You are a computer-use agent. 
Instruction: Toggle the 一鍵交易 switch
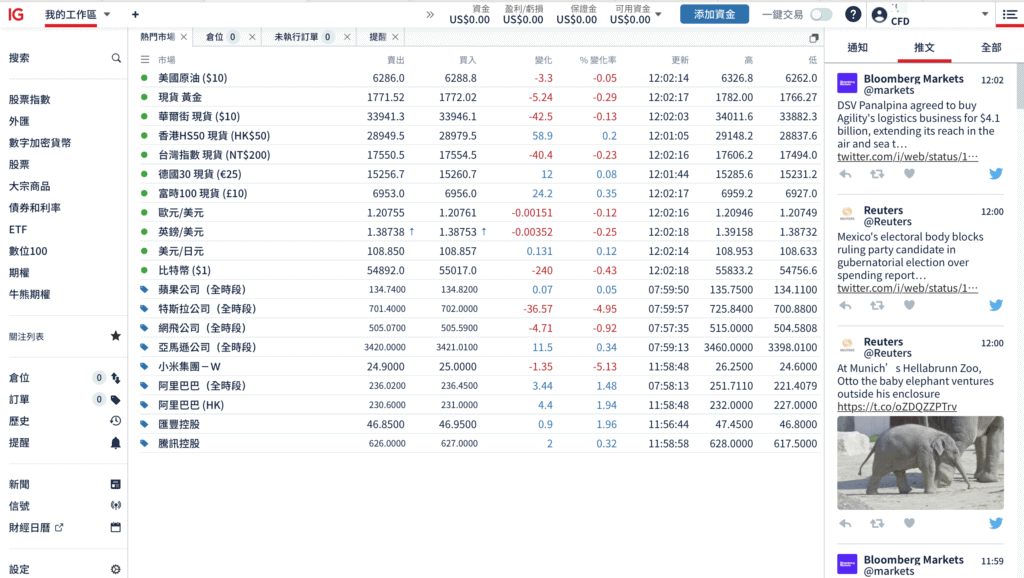821,14
